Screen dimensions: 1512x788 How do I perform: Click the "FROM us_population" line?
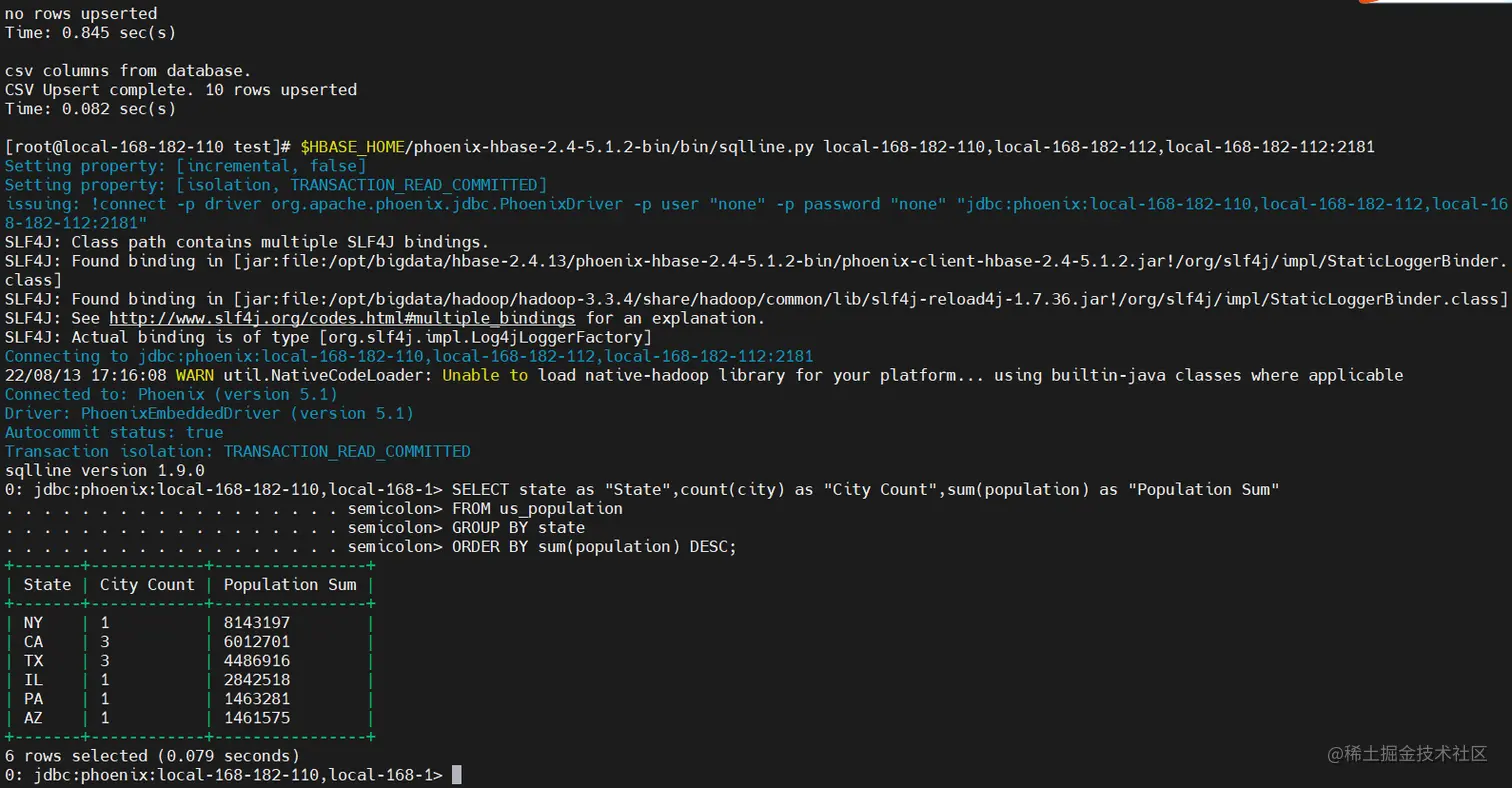tap(314, 508)
